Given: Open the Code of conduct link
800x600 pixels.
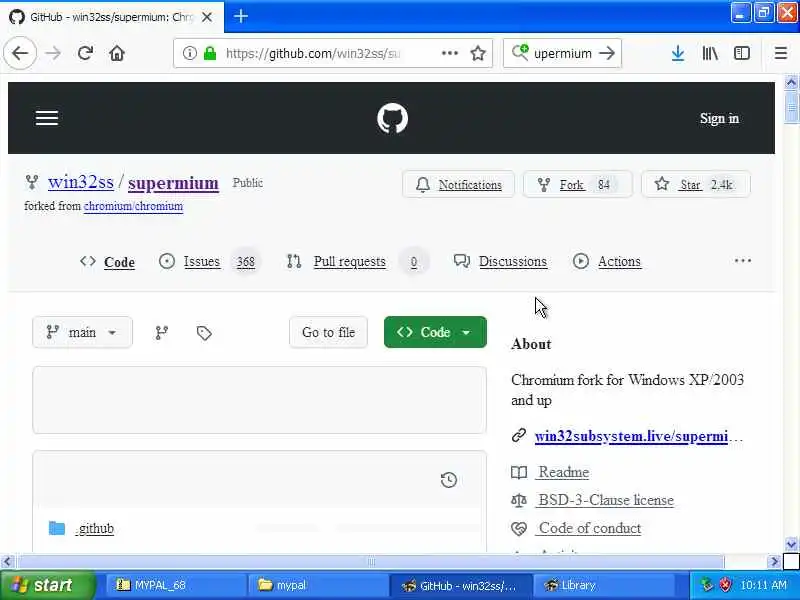Looking at the screenshot, I should point(589,528).
